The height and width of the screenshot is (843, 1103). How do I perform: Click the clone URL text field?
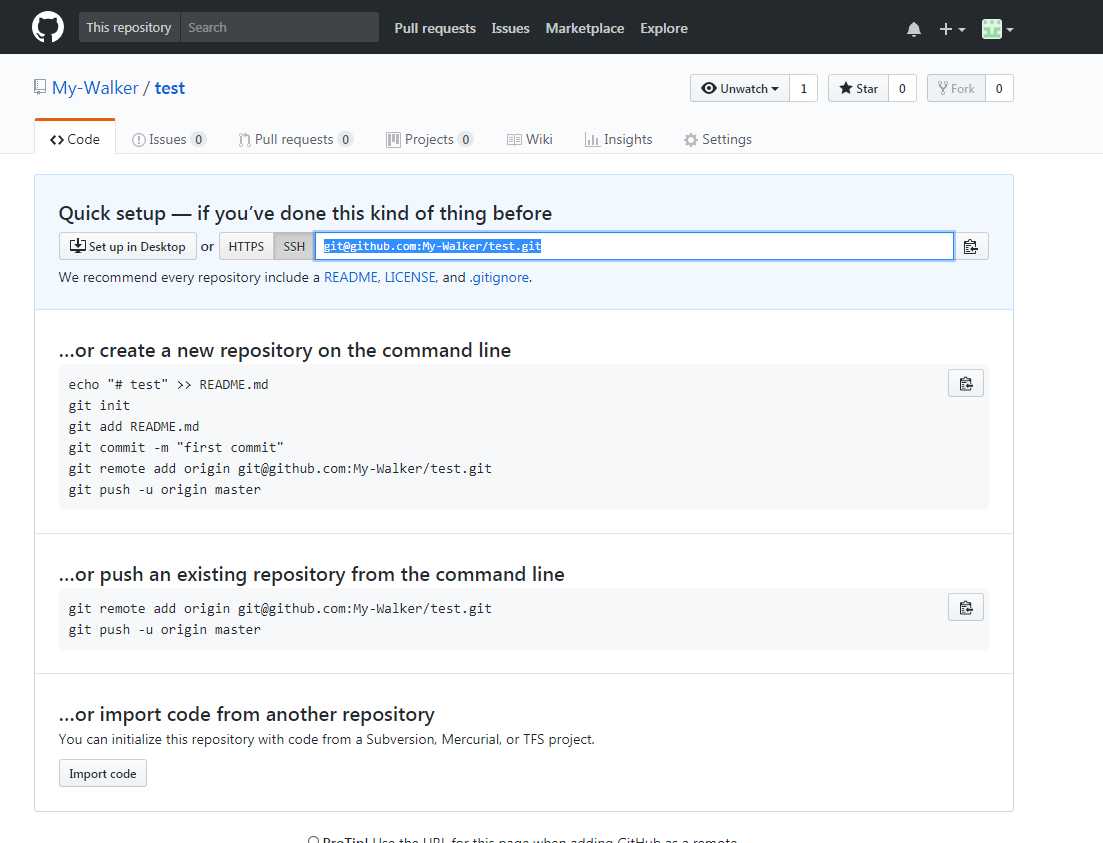pyautogui.click(x=635, y=246)
